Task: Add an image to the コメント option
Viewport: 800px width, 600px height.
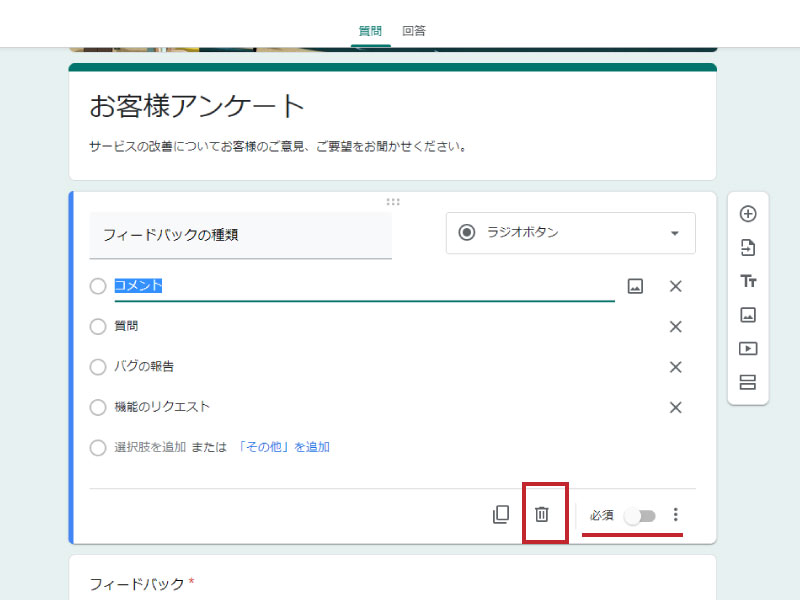Action: pyautogui.click(x=635, y=286)
